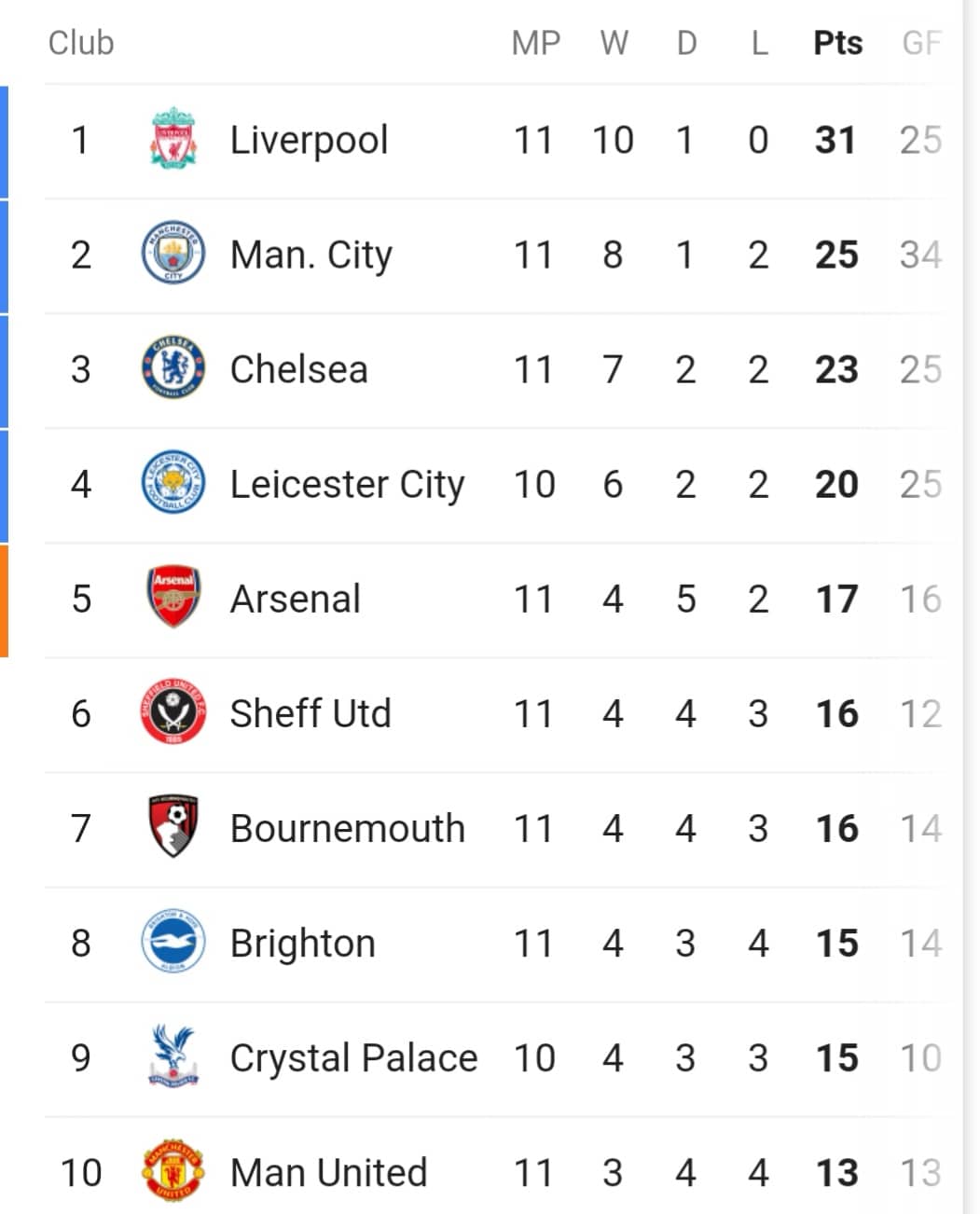Click the Crystal Palace club crest
The height and width of the screenshot is (1214, 980).
point(173,1056)
